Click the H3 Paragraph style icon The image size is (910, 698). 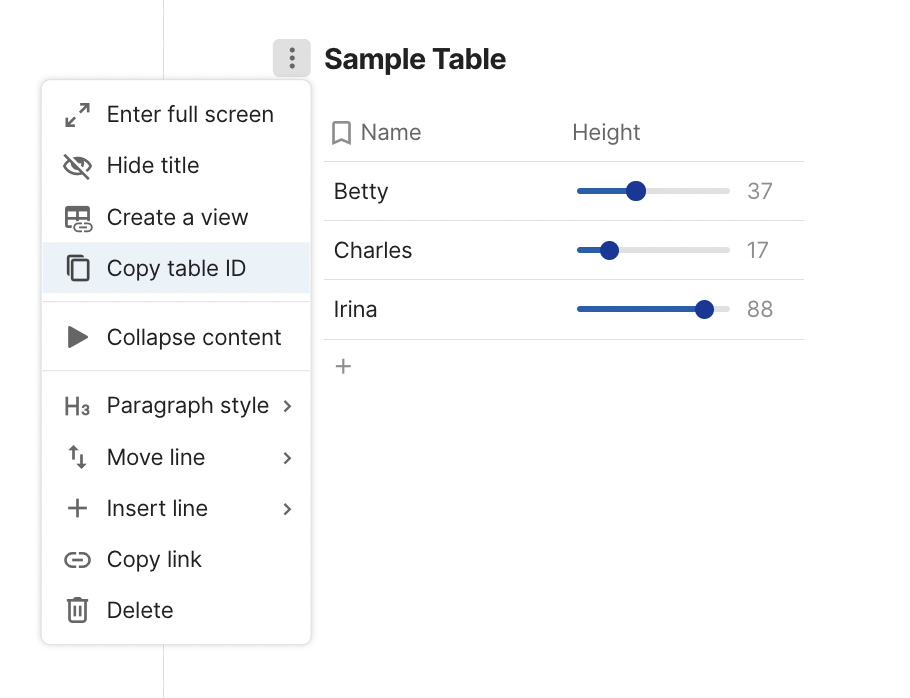point(77,406)
